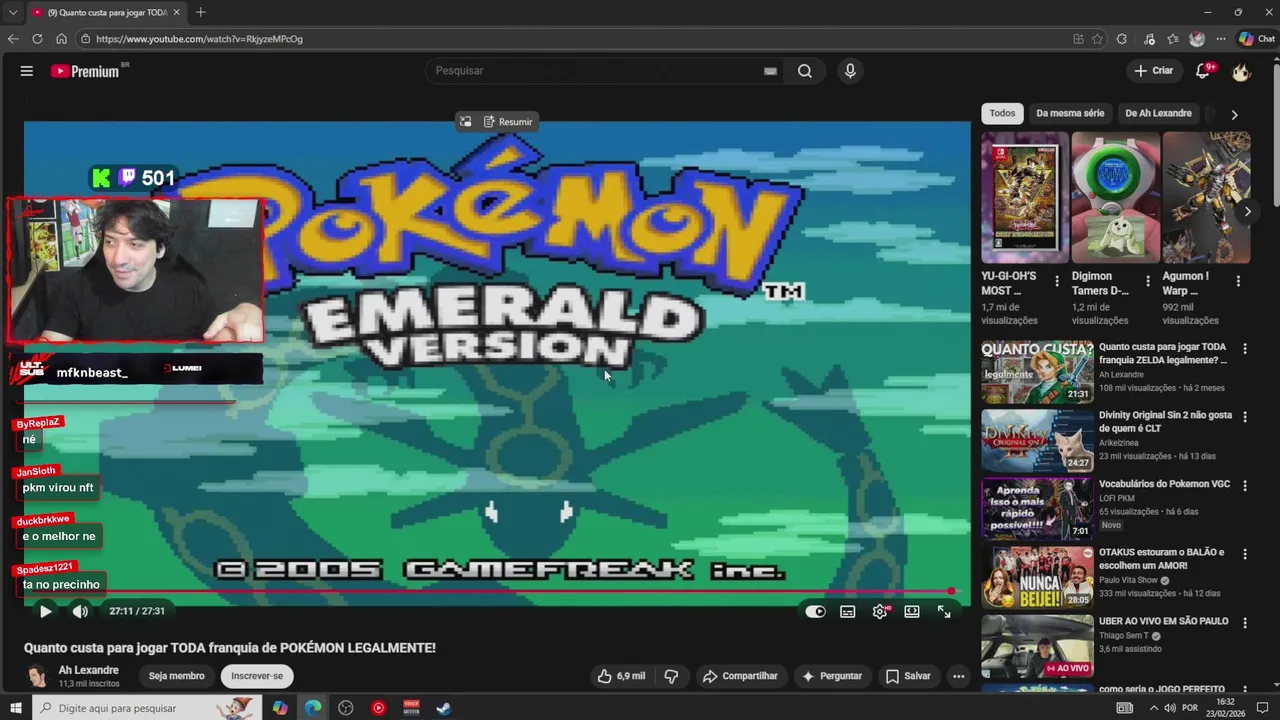Viewport: 1280px width, 720px height.
Task: Open Ah Lexandre channel avatar
Action: (x=37, y=676)
